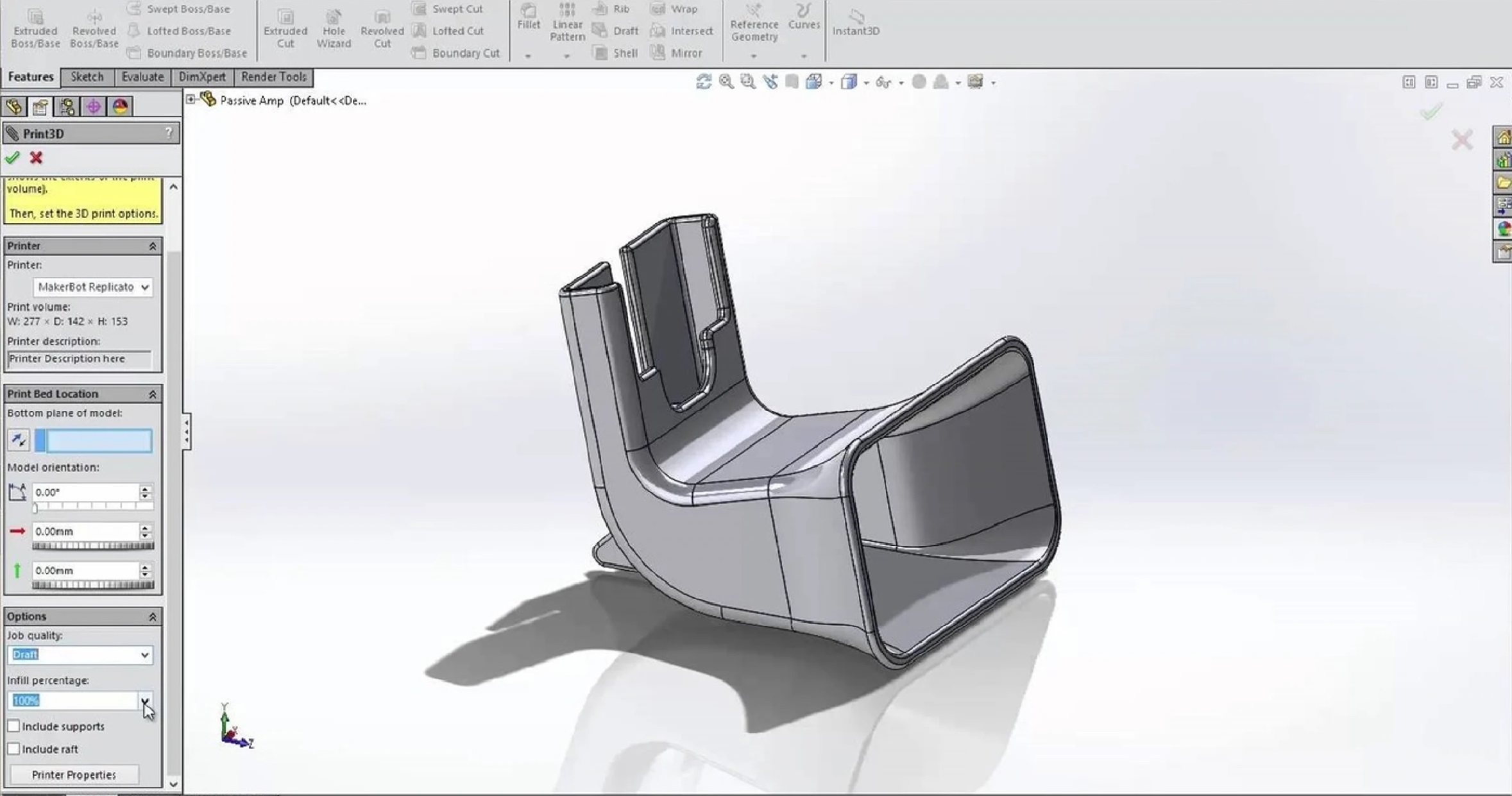
Task: Enable the Include supports checkbox
Action: (13, 725)
